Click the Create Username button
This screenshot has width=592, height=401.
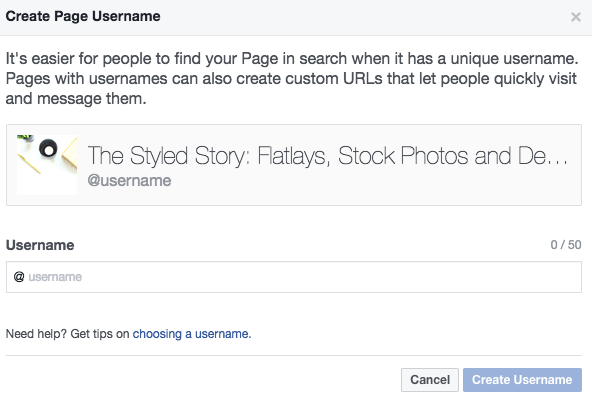pyautogui.click(x=522, y=379)
